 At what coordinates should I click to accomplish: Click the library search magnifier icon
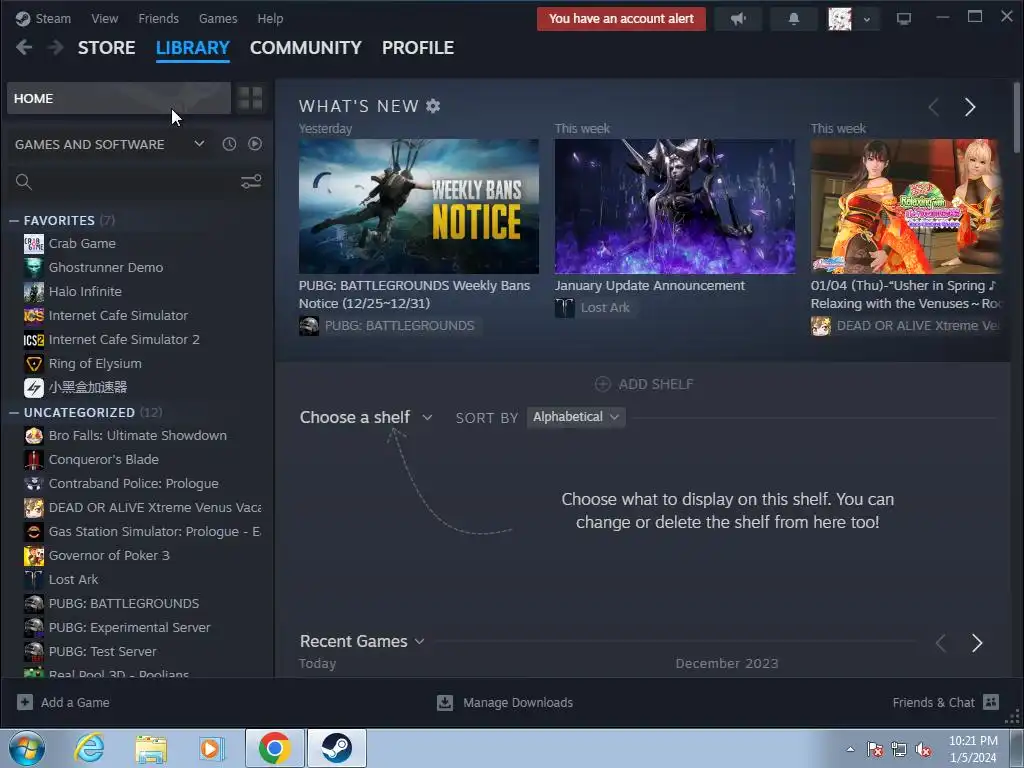pos(24,182)
